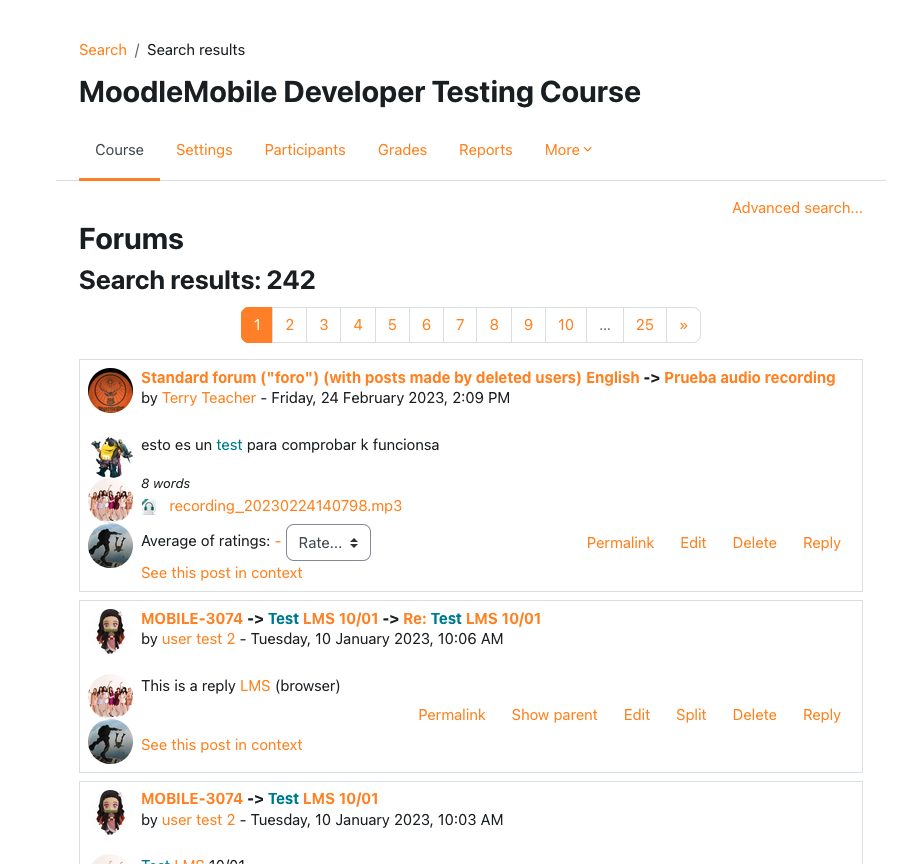Go to results page 3
902x864 pixels.
[324, 325]
